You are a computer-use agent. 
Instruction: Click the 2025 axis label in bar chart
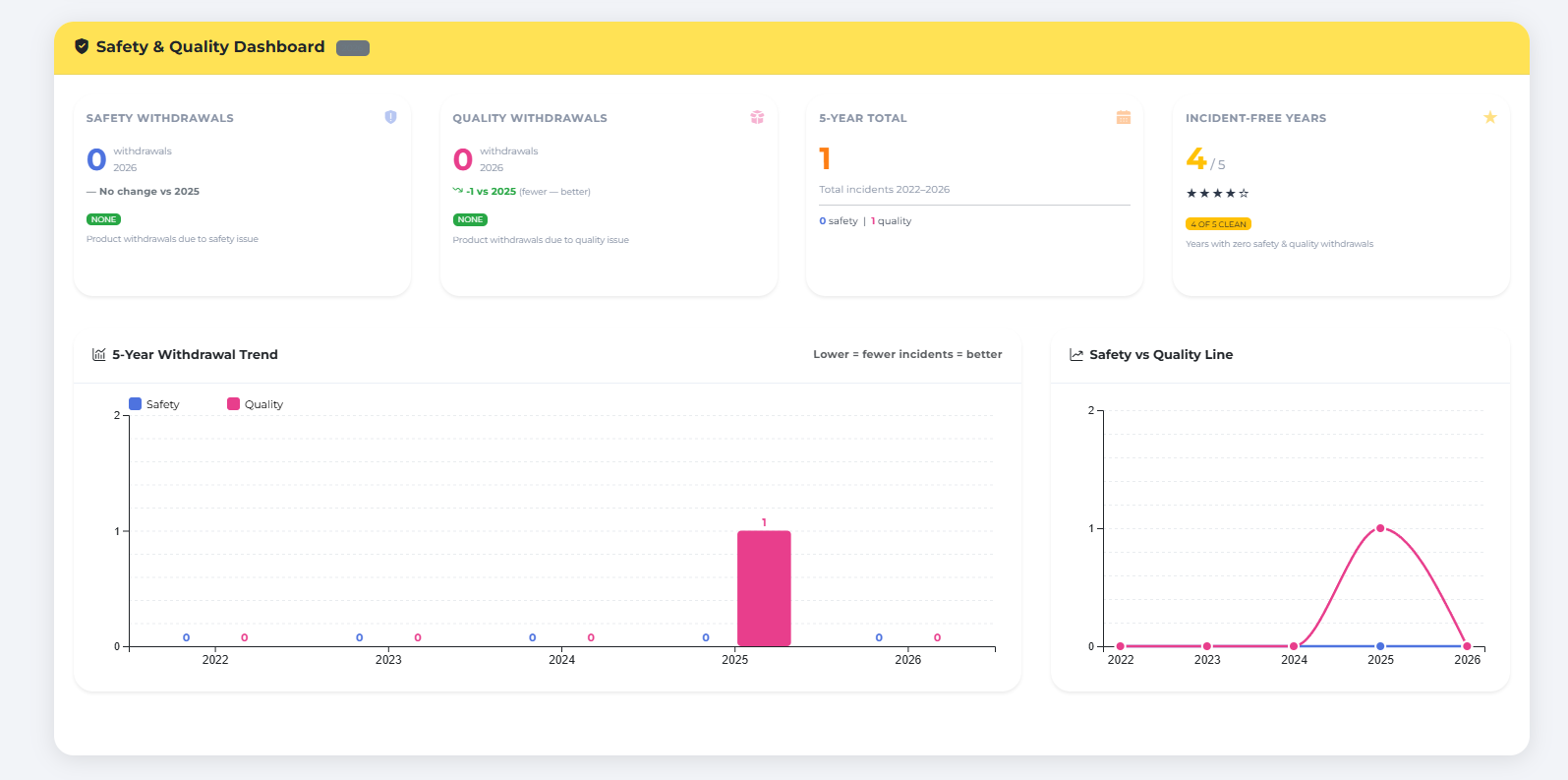(x=734, y=660)
